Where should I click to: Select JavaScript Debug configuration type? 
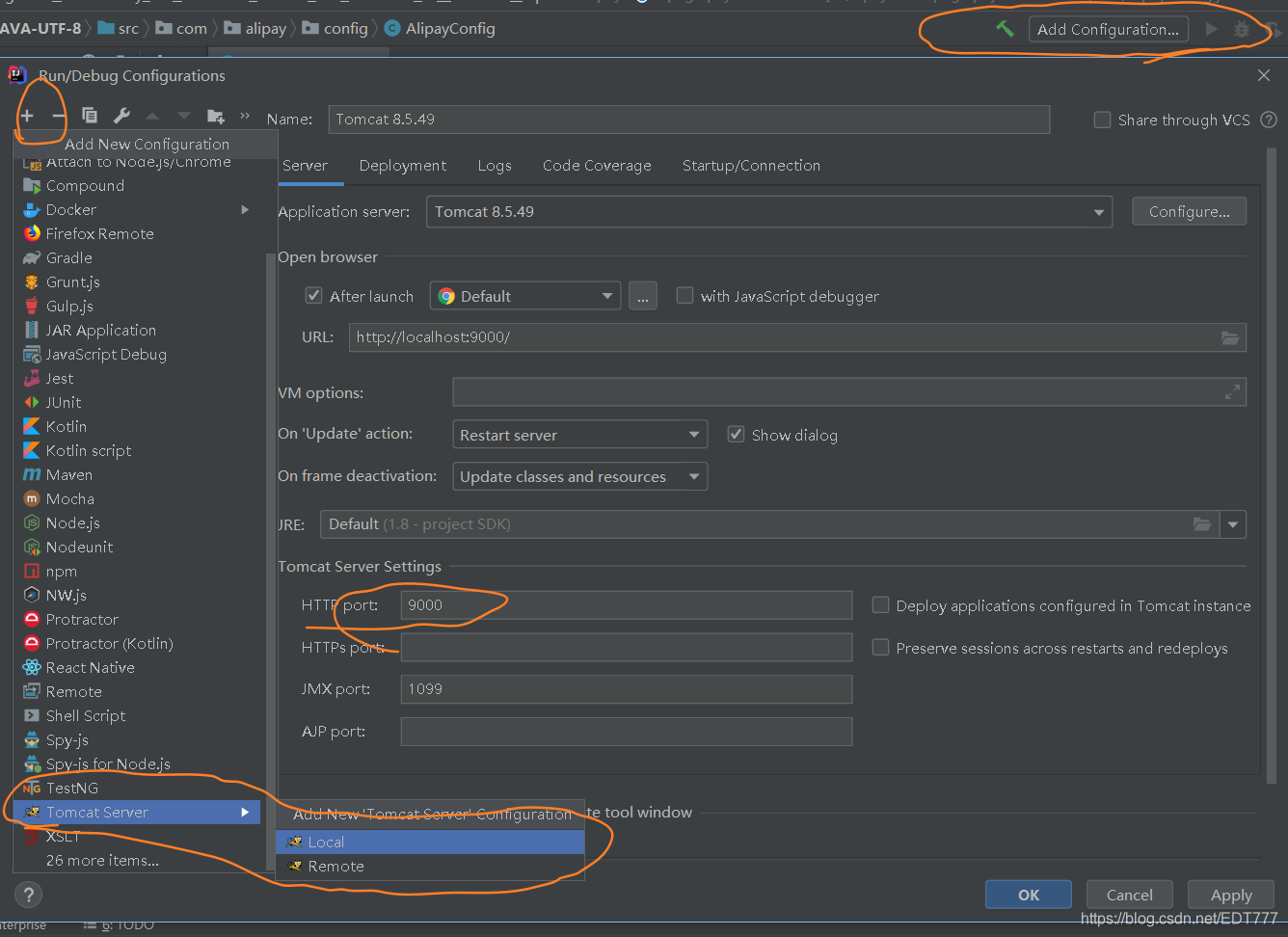click(x=136, y=354)
